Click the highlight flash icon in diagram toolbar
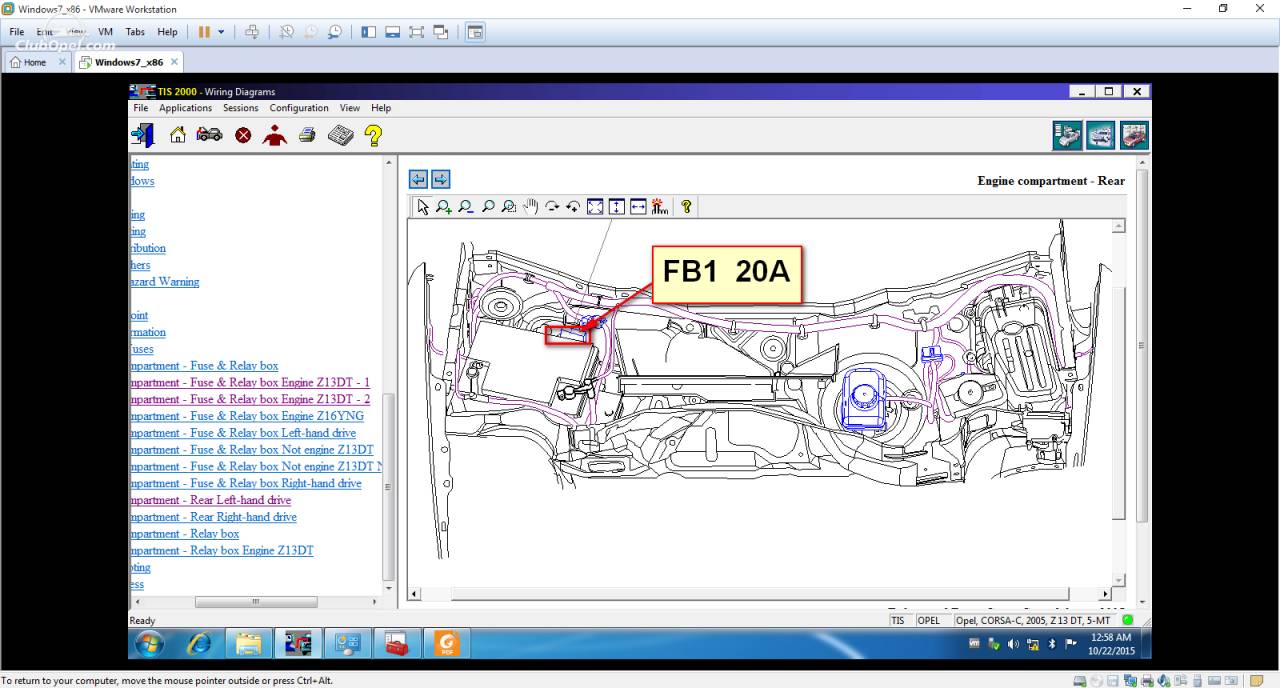The image size is (1280, 688). tap(659, 207)
